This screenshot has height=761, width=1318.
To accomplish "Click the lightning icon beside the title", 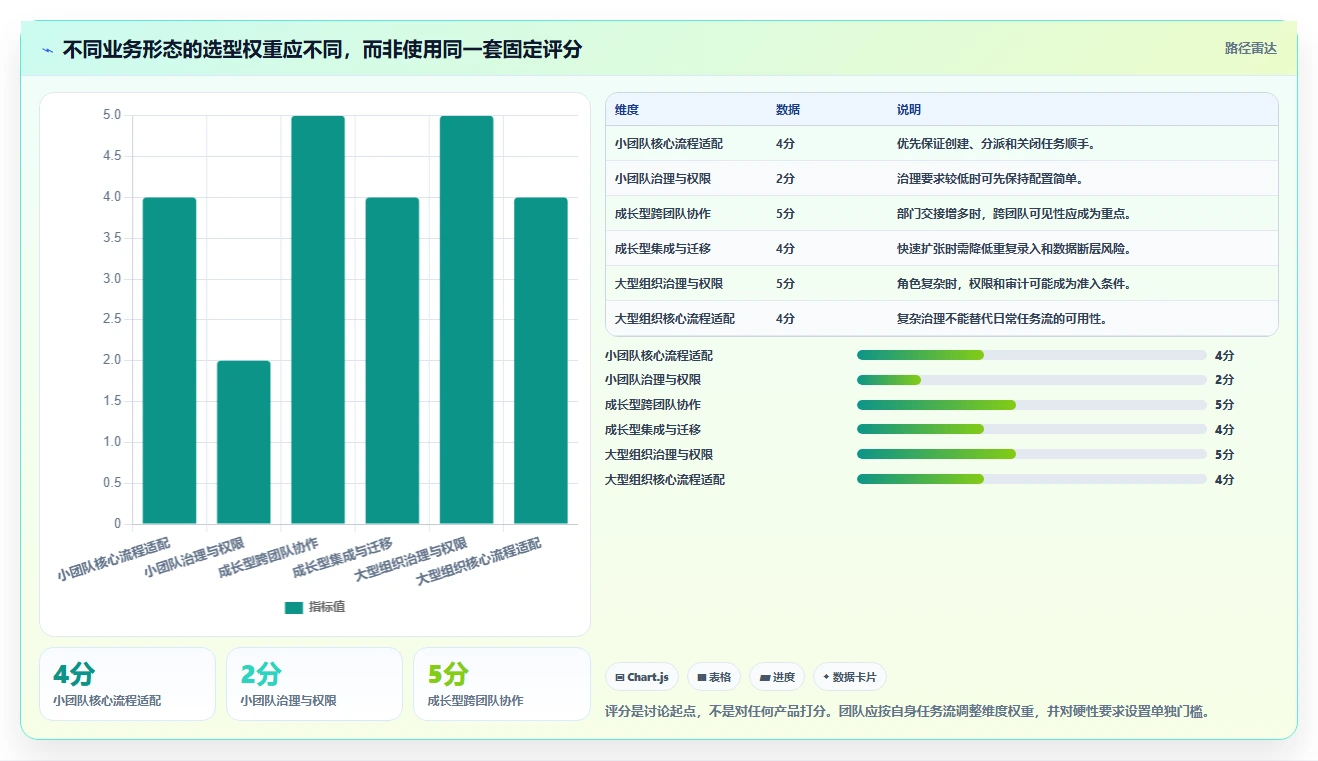I will coord(48,50).
